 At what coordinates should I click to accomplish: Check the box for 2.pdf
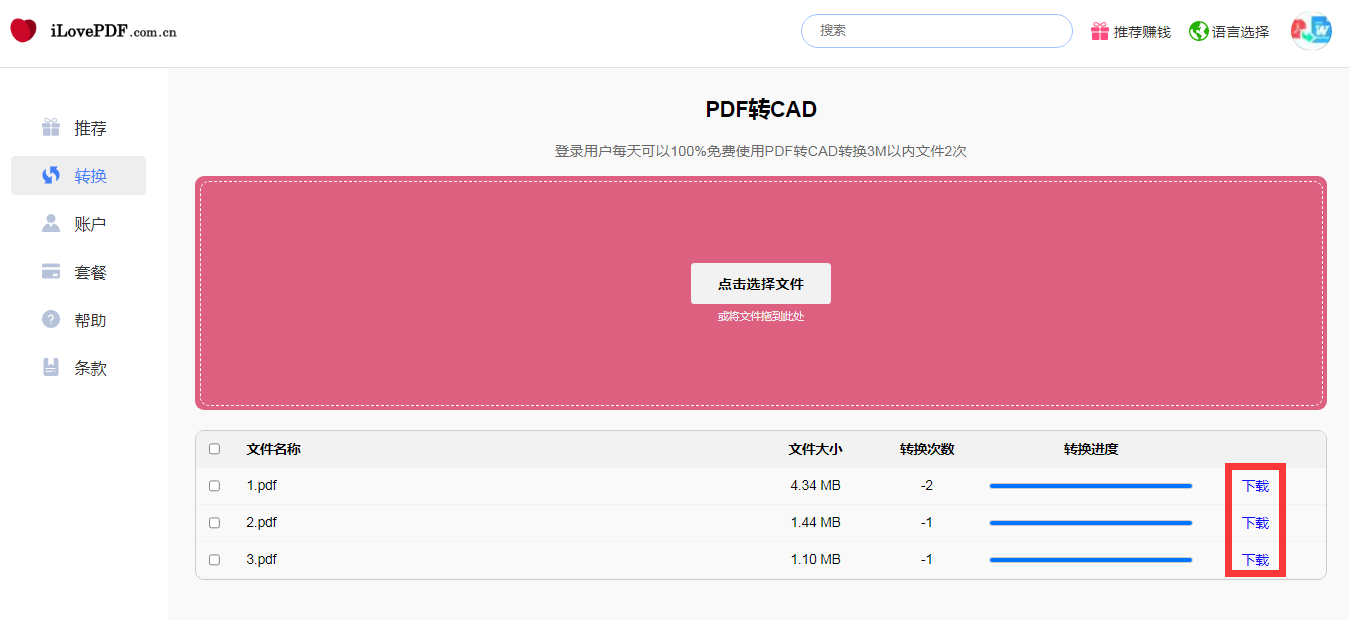tap(214, 523)
